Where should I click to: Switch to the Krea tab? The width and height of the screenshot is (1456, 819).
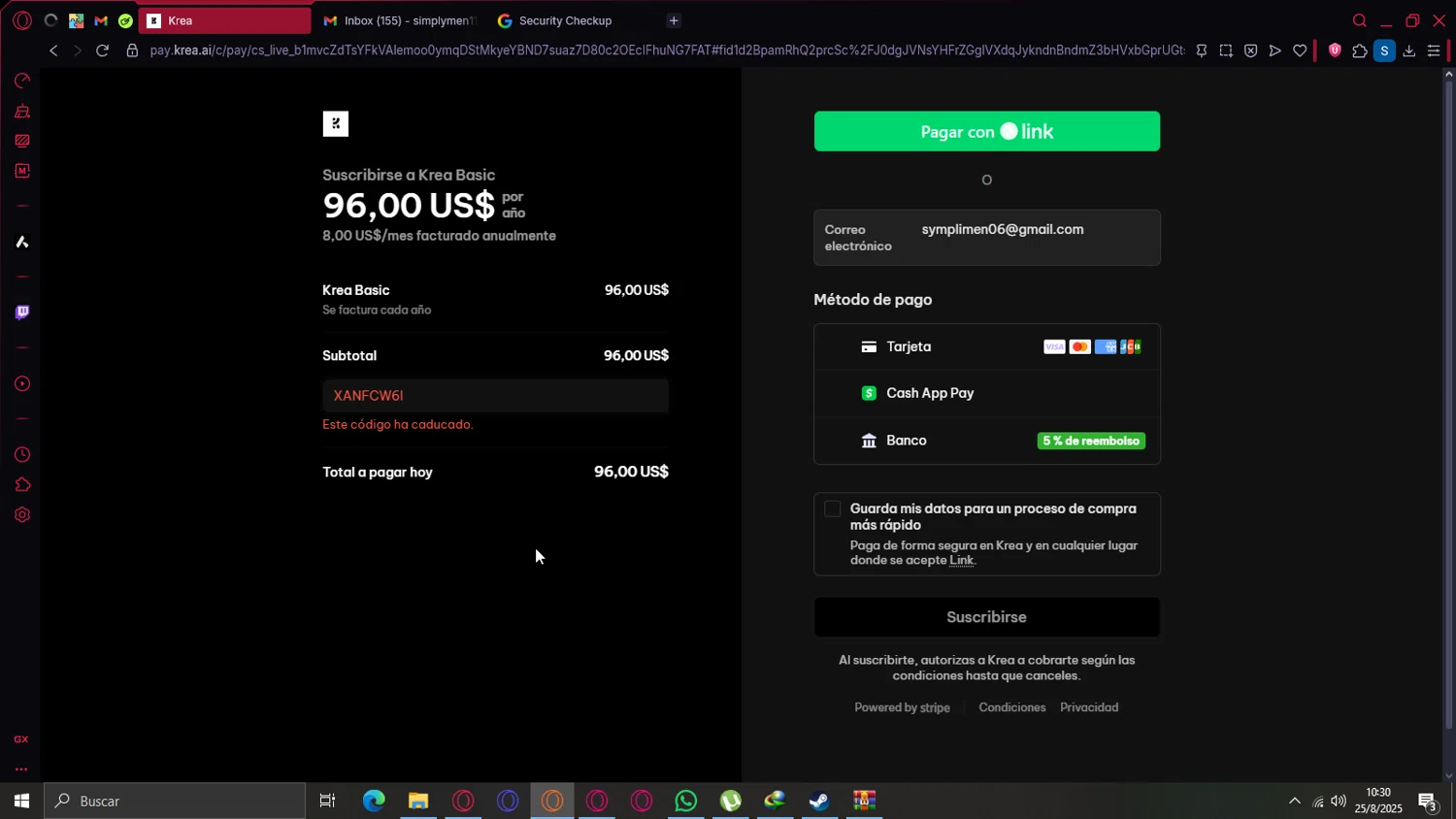click(x=225, y=20)
